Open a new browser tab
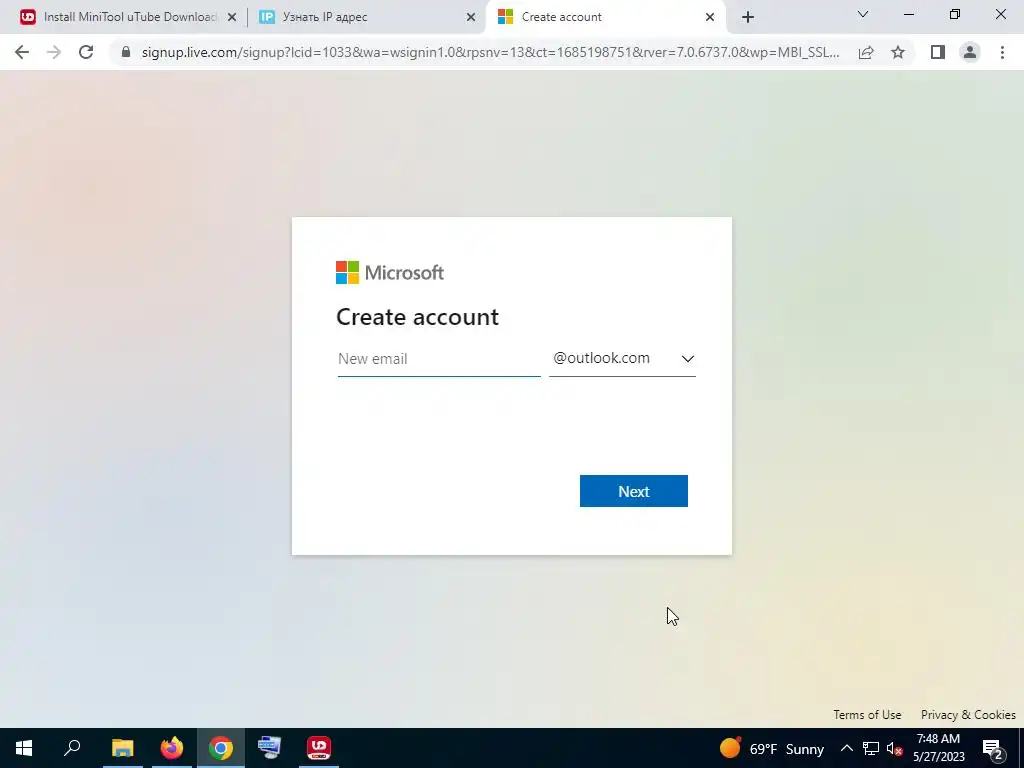Image resolution: width=1024 pixels, height=768 pixels. [748, 17]
